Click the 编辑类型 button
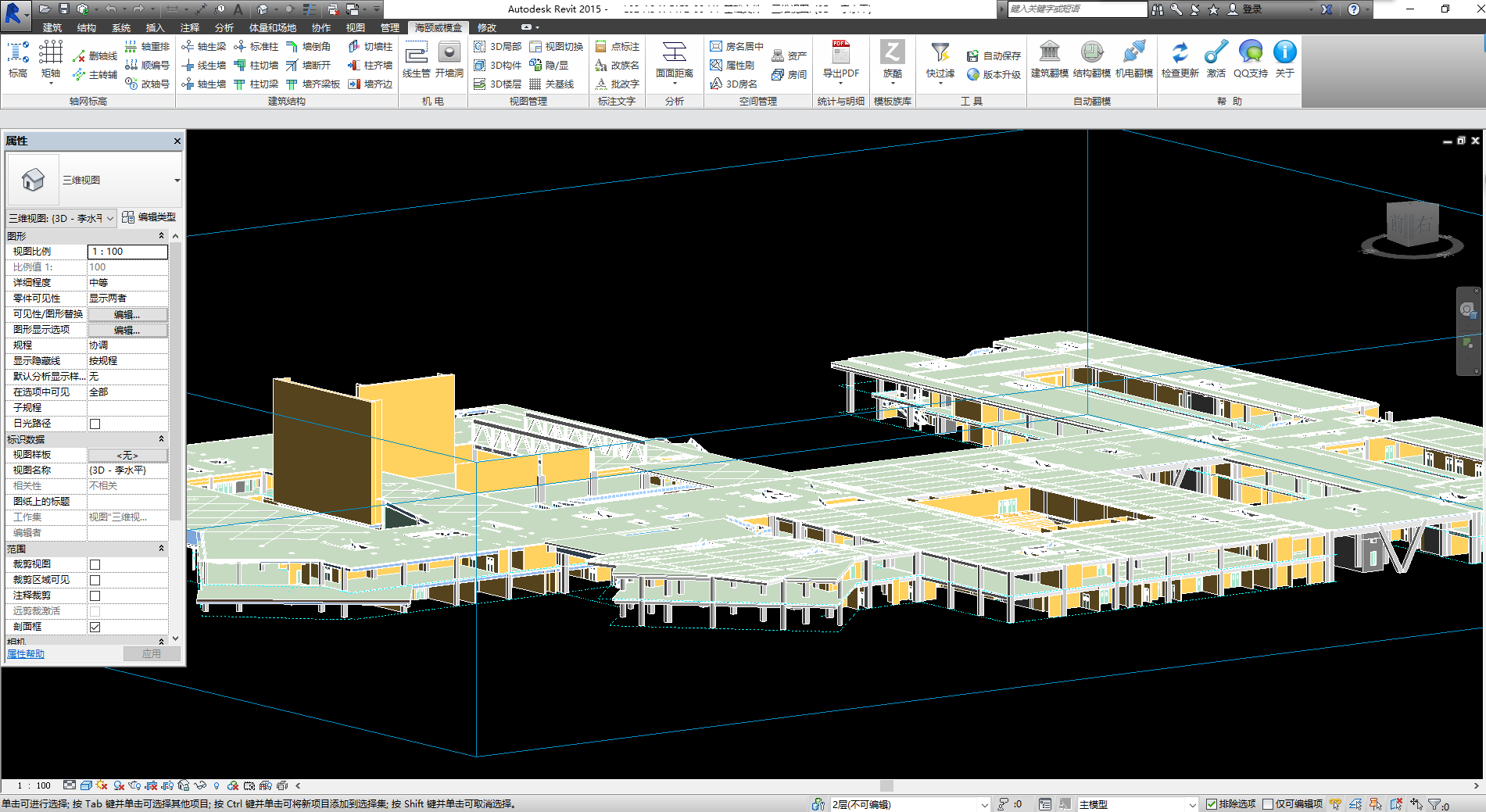 click(149, 217)
